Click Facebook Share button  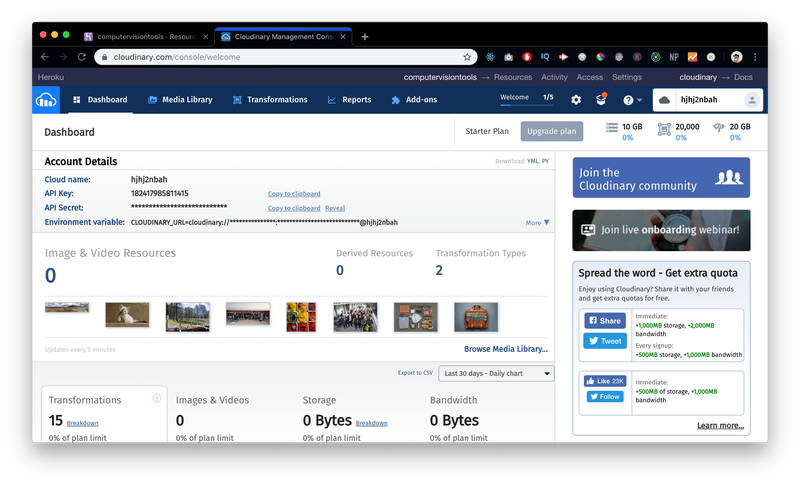605,321
